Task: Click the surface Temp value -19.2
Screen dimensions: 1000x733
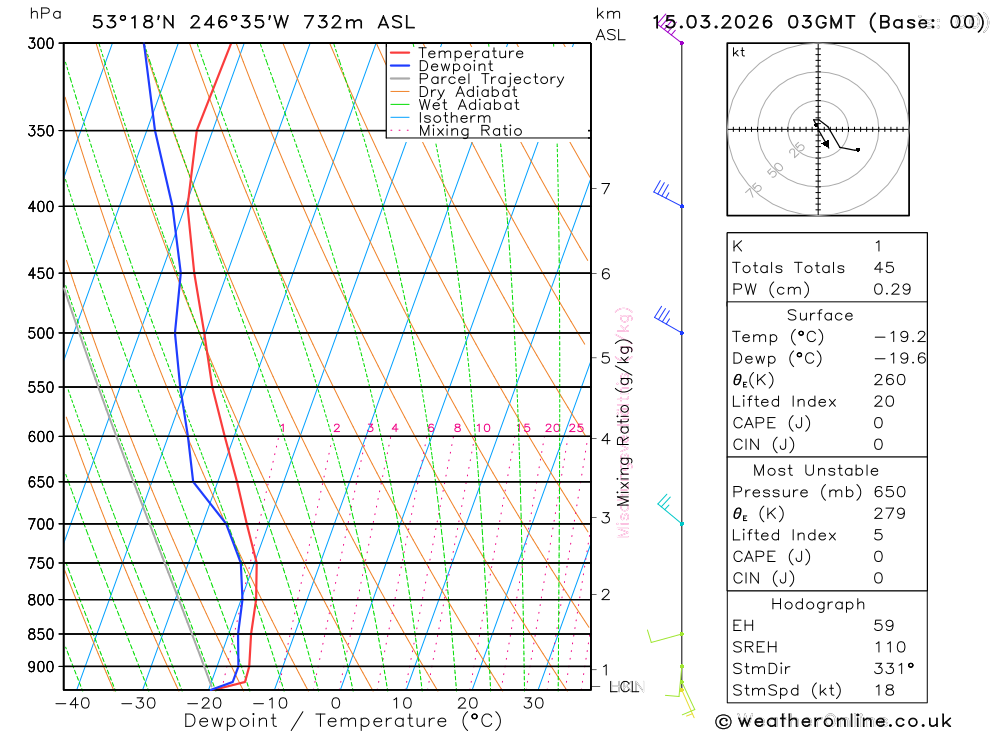Action: click(x=900, y=336)
